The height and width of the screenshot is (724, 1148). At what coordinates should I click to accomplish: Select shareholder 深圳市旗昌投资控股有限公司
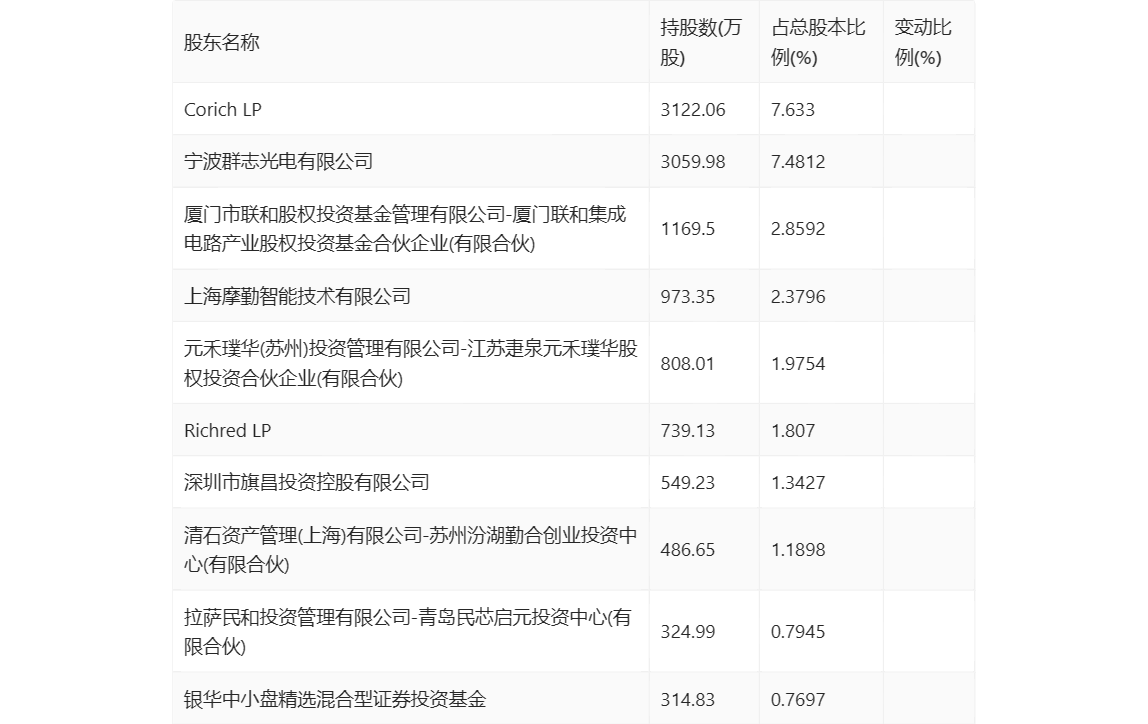tap(307, 482)
